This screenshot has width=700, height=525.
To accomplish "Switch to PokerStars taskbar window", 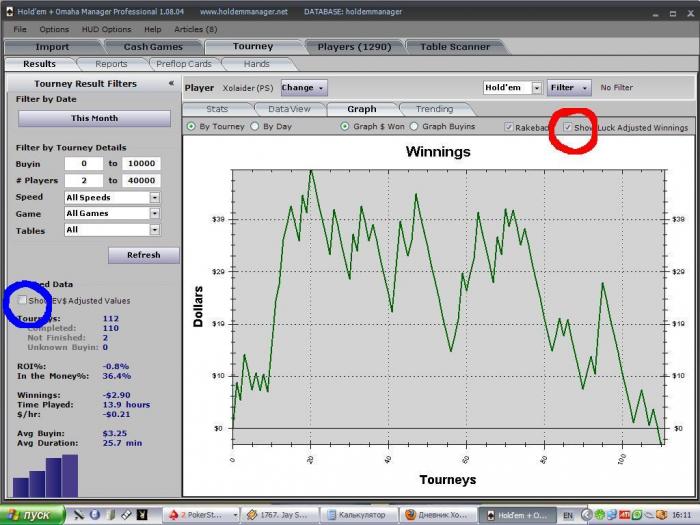I will [x=201, y=515].
